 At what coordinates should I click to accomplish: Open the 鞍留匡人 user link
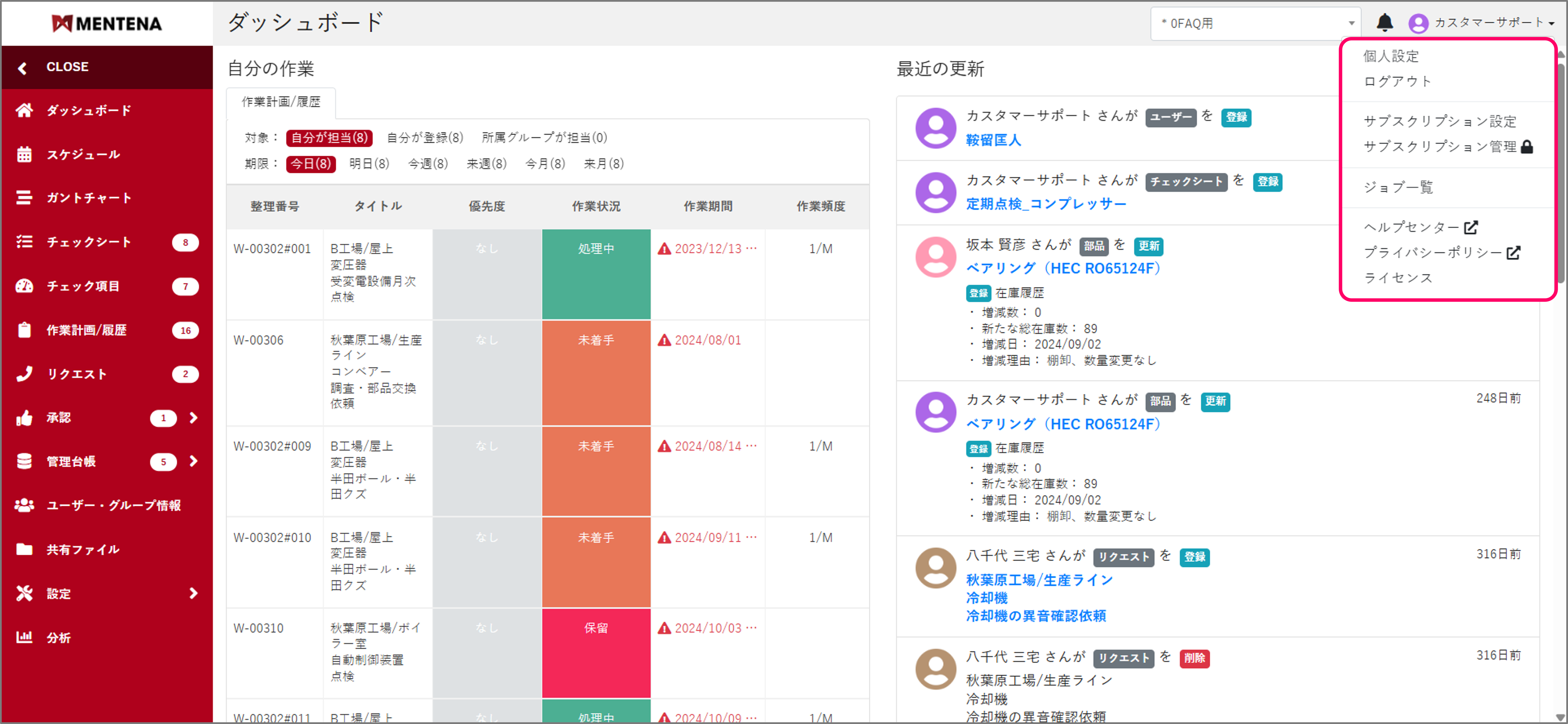click(993, 140)
